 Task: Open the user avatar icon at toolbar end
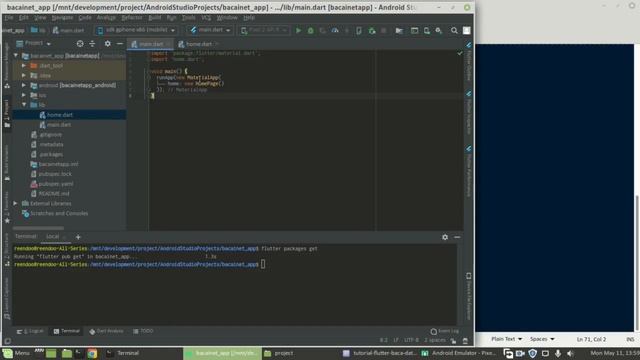467,31
